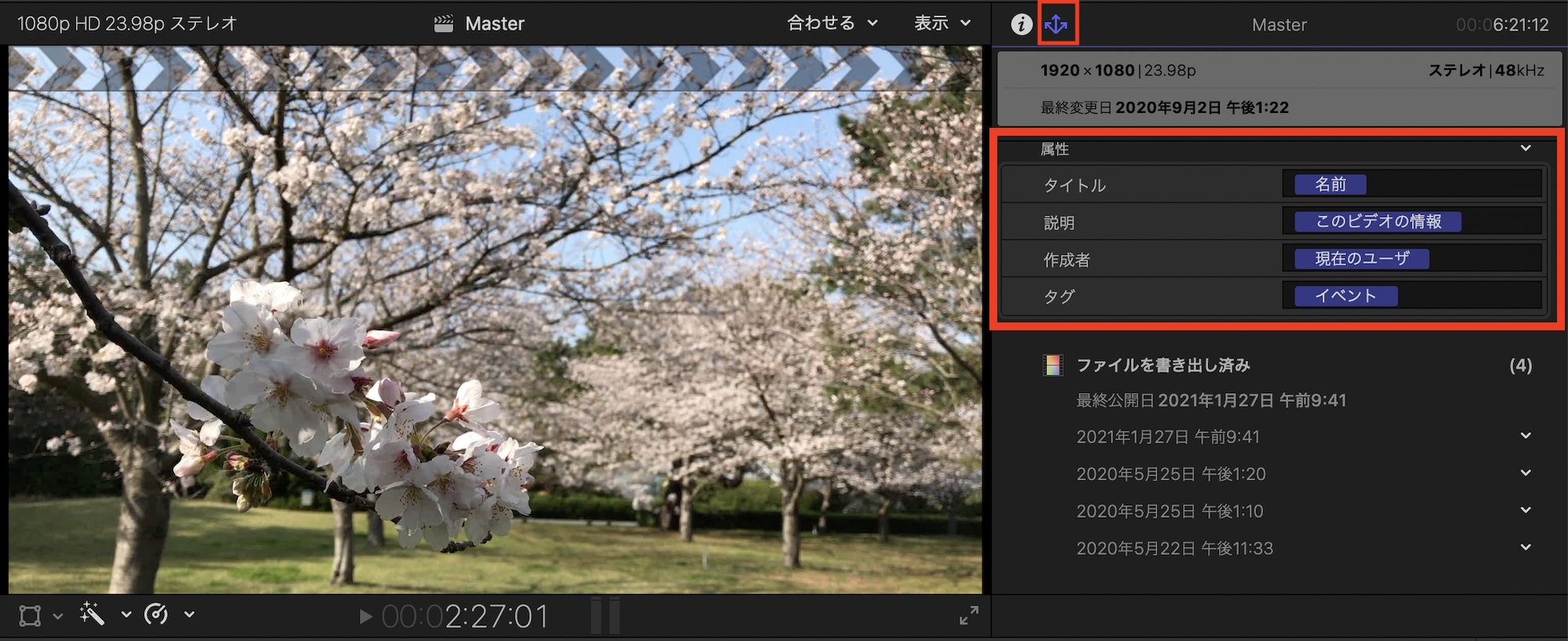This screenshot has width=1568, height=641.
Task: Click the 属性 section label
Action: (1054, 148)
